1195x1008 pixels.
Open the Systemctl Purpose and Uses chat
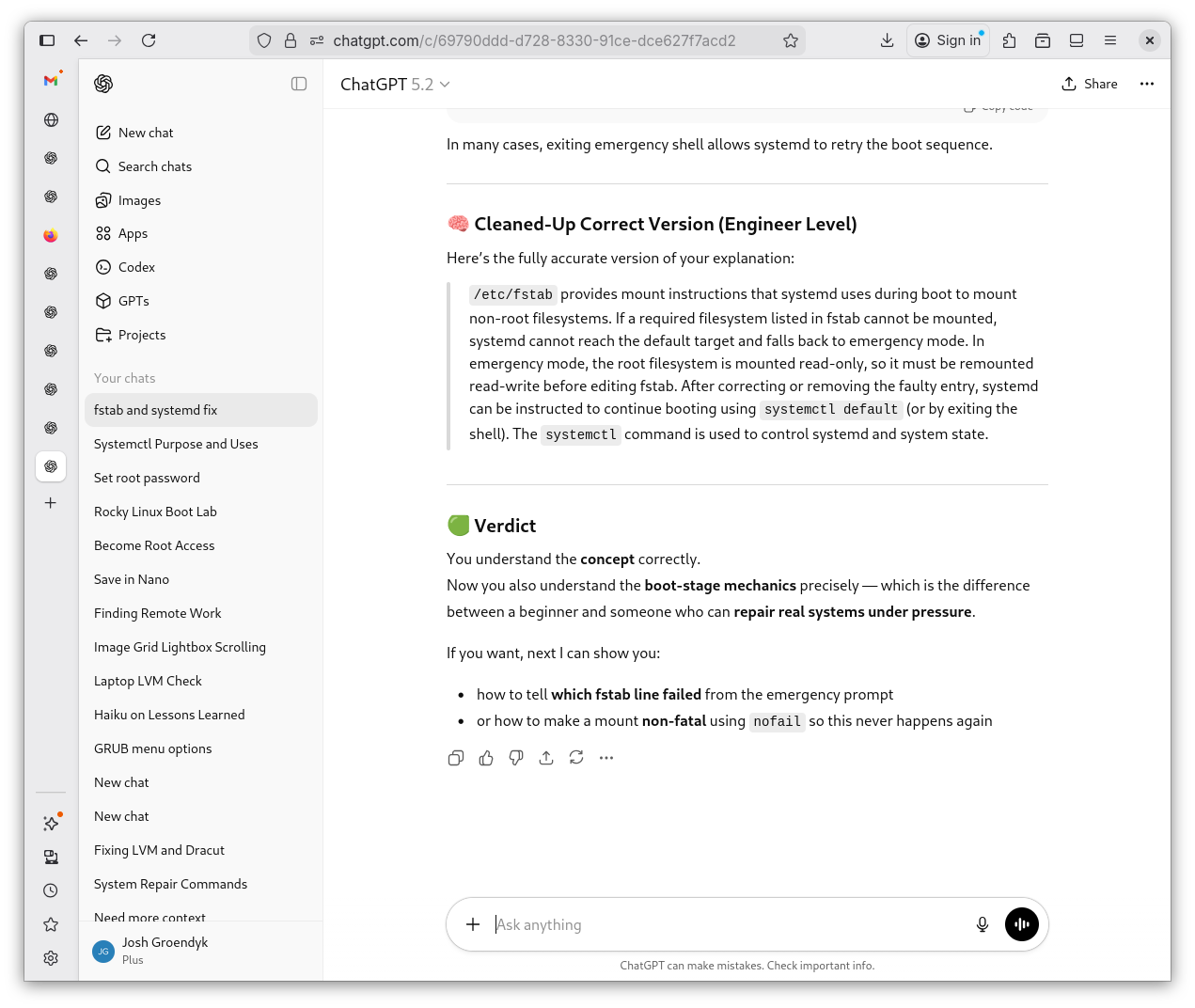pos(176,444)
